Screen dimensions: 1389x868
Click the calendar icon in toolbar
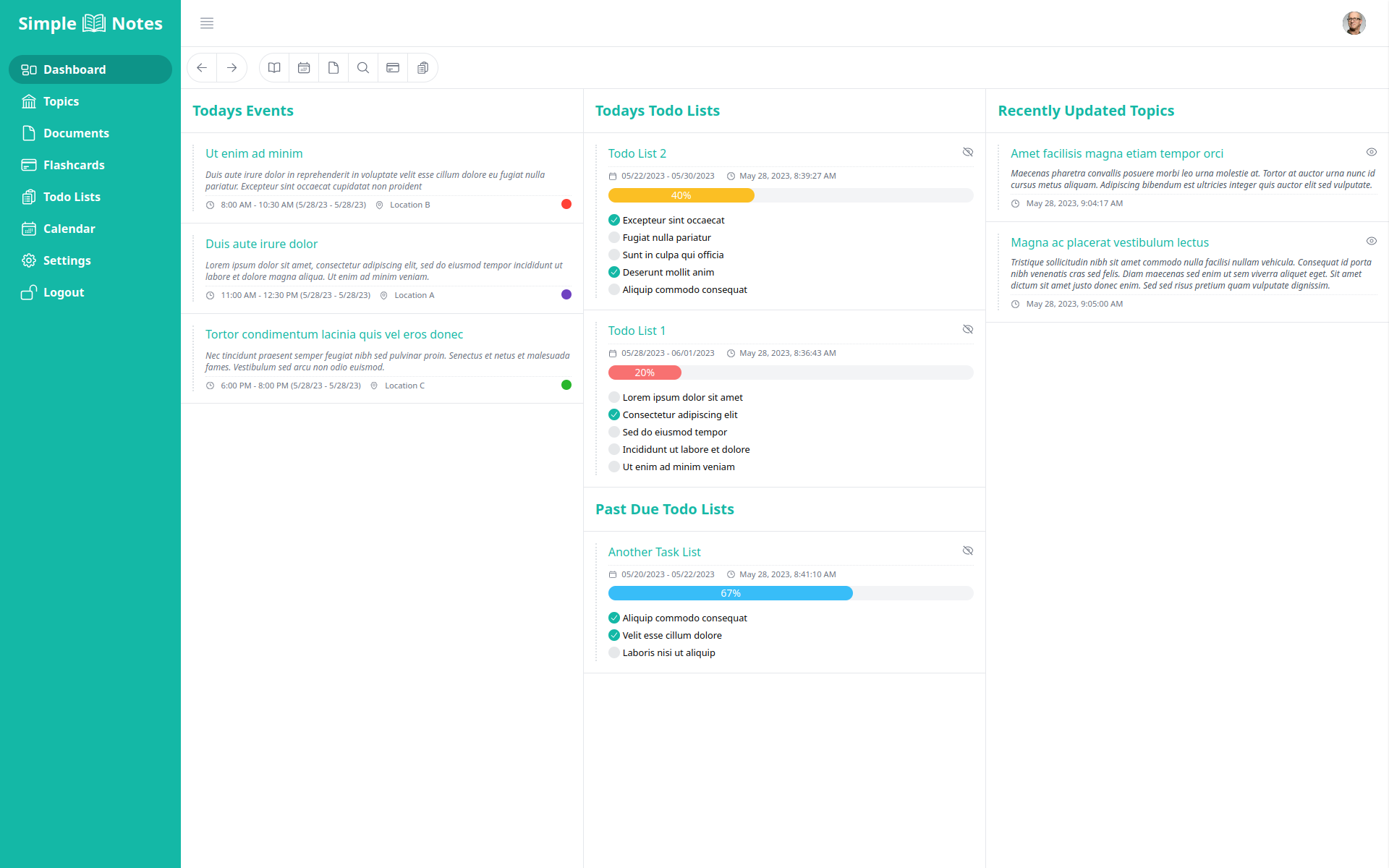tap(304, 68)
